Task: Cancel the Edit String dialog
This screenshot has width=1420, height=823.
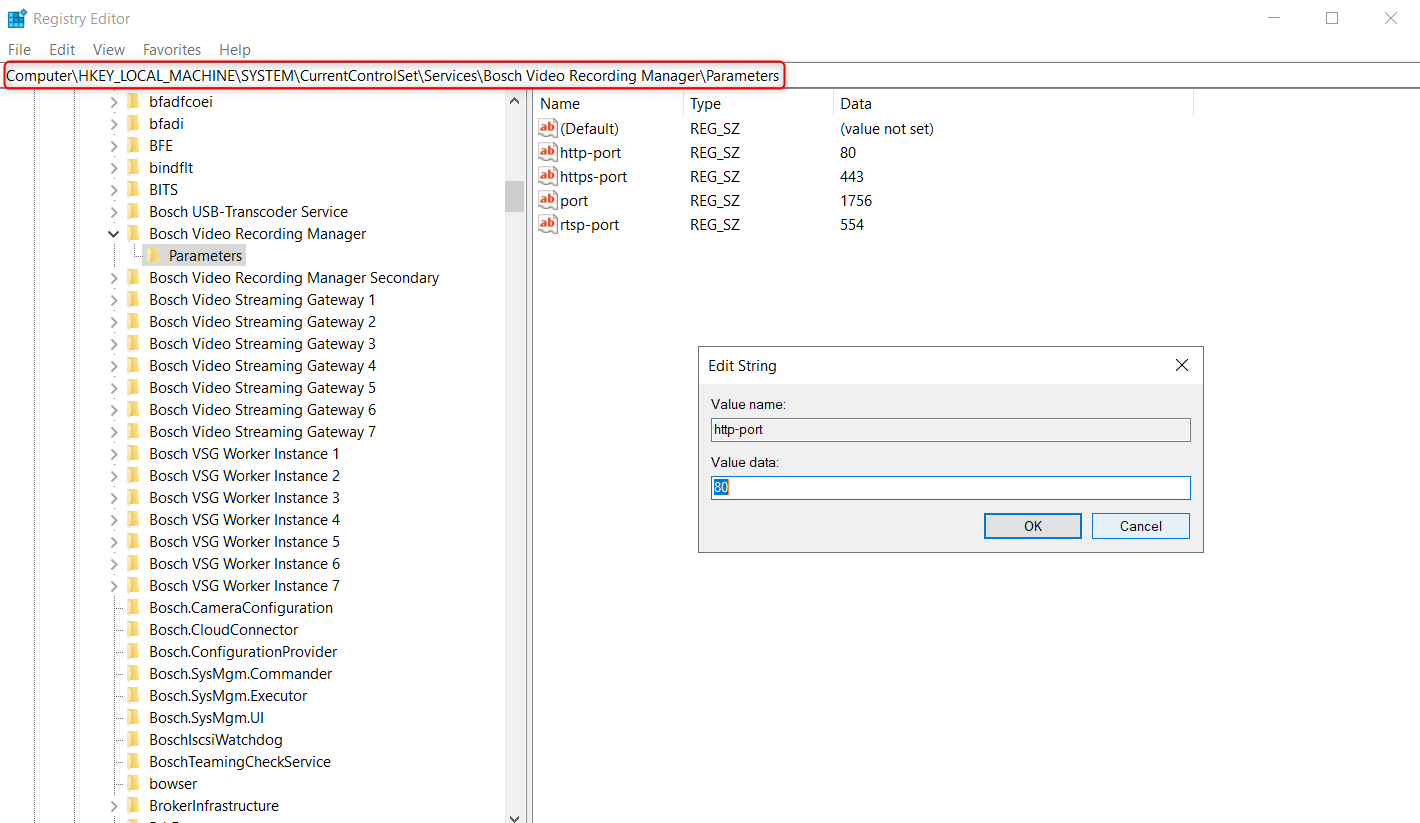Action: [x=1141, y=526]
